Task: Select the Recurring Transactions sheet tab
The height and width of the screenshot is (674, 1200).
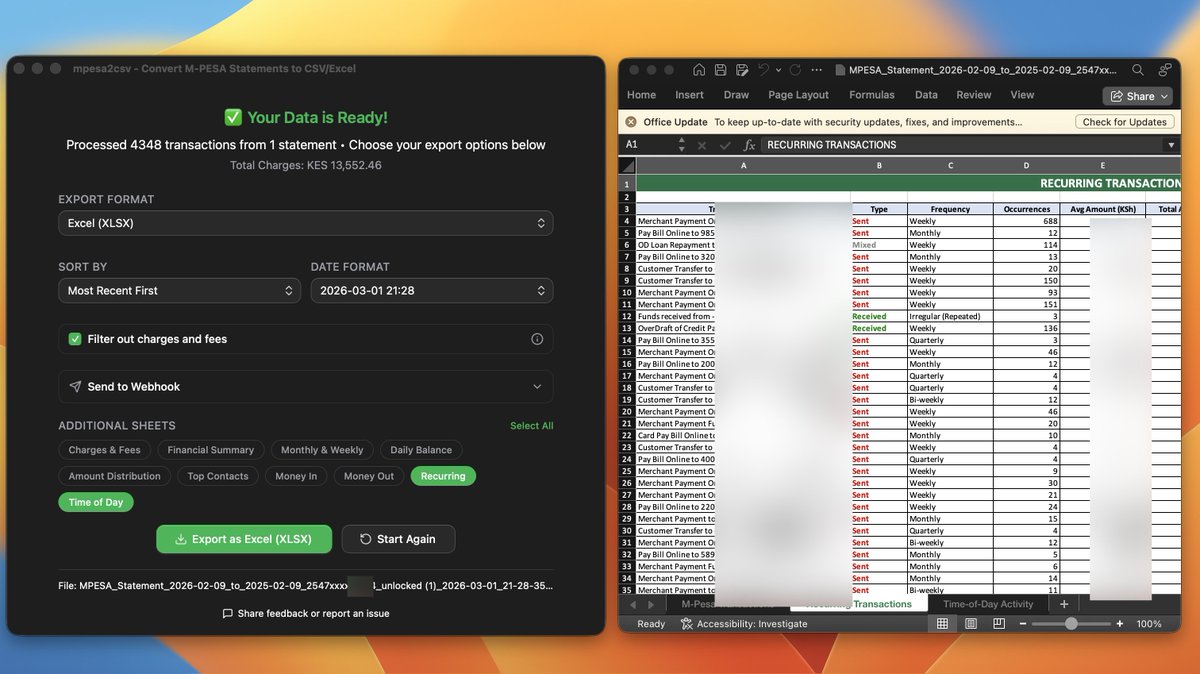Action: pos(858,604)
